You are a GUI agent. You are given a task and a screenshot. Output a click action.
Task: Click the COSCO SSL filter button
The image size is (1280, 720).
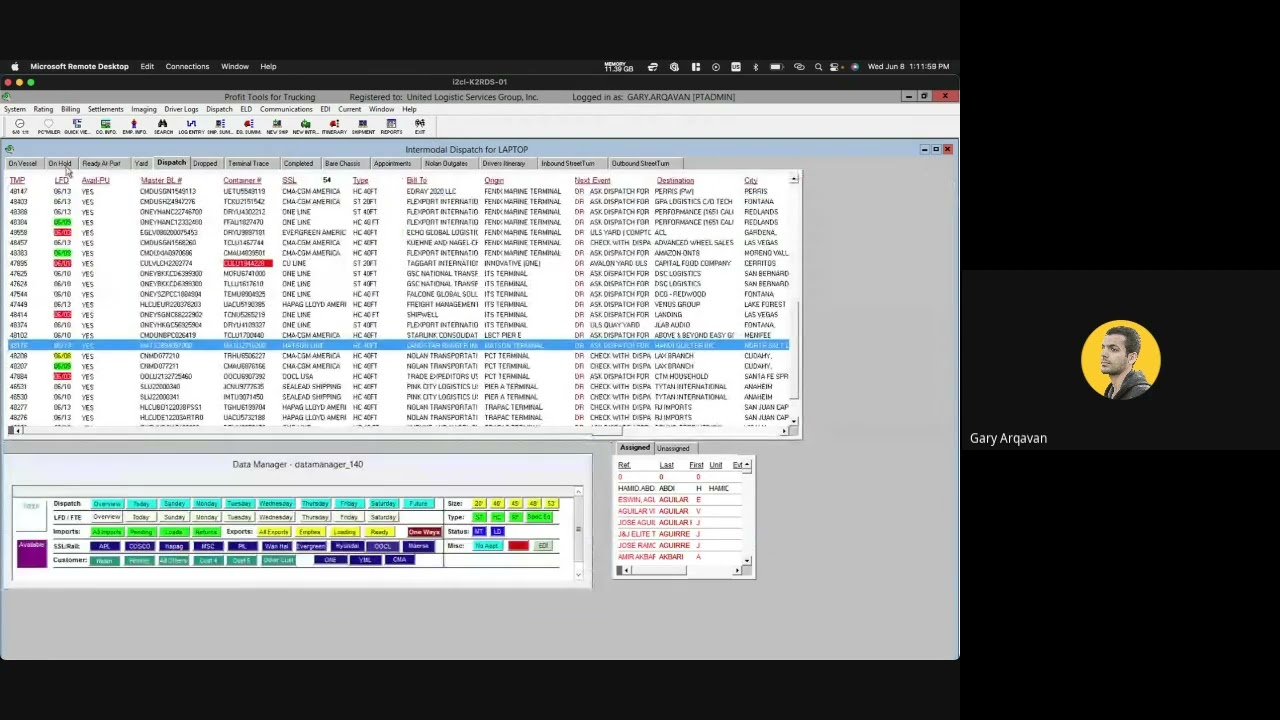139,546
